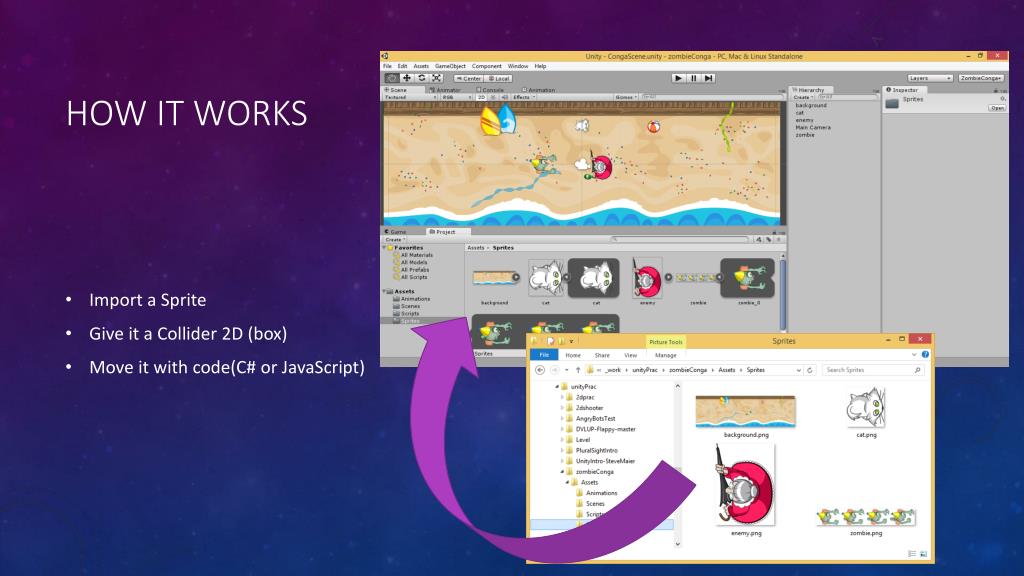
Task: Select the Move tool in Unity toolbar
Action: click(x=406, y=78)
